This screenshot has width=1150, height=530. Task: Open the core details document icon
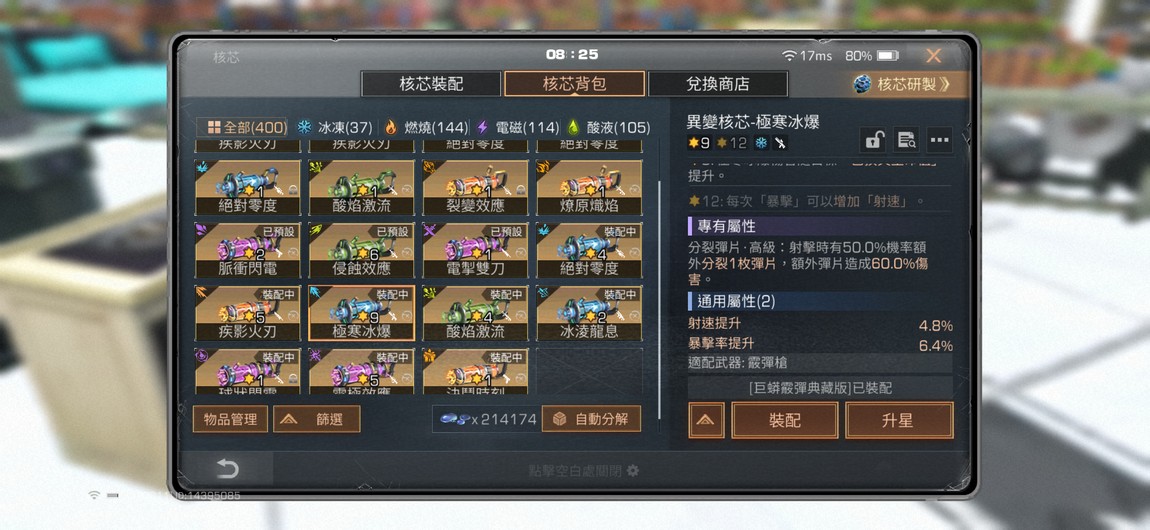907,140
